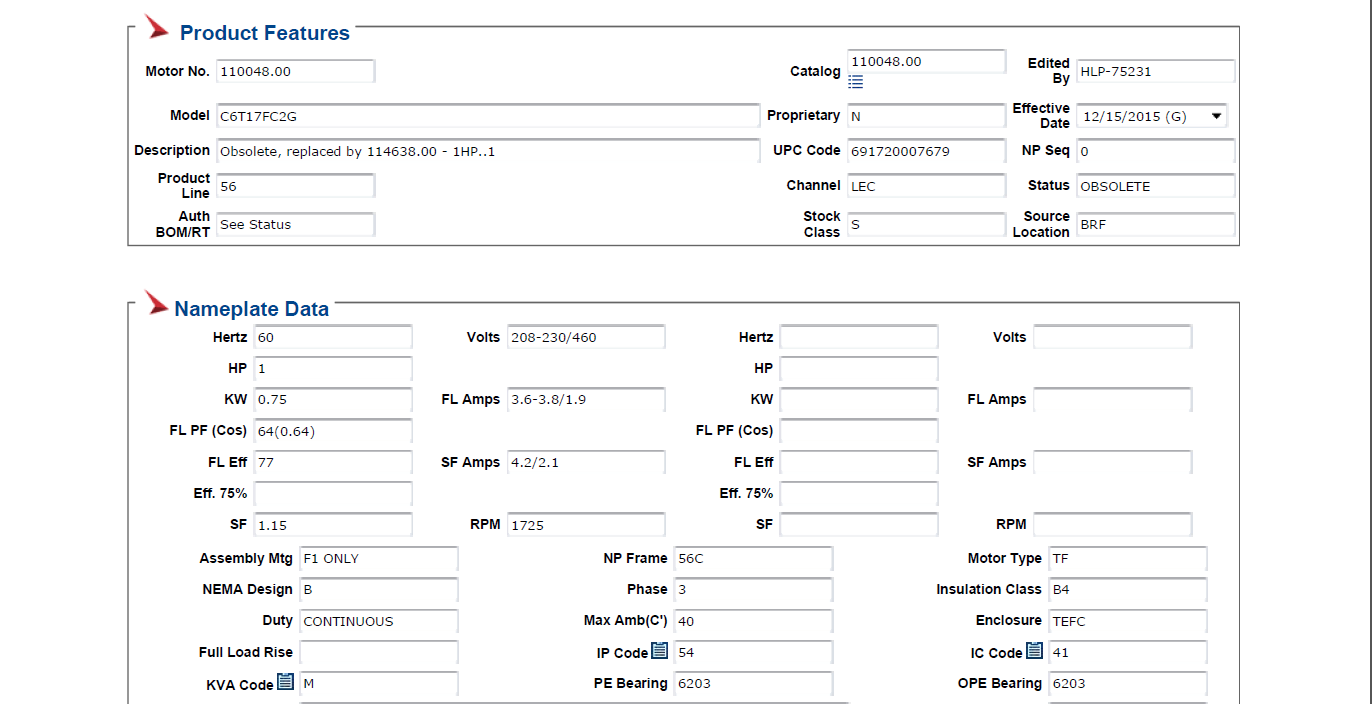The height and width of the screenshot is (704, 1372).
Task: Focus the Max Amb(C') field showing 40
Action: coord(753,621)
